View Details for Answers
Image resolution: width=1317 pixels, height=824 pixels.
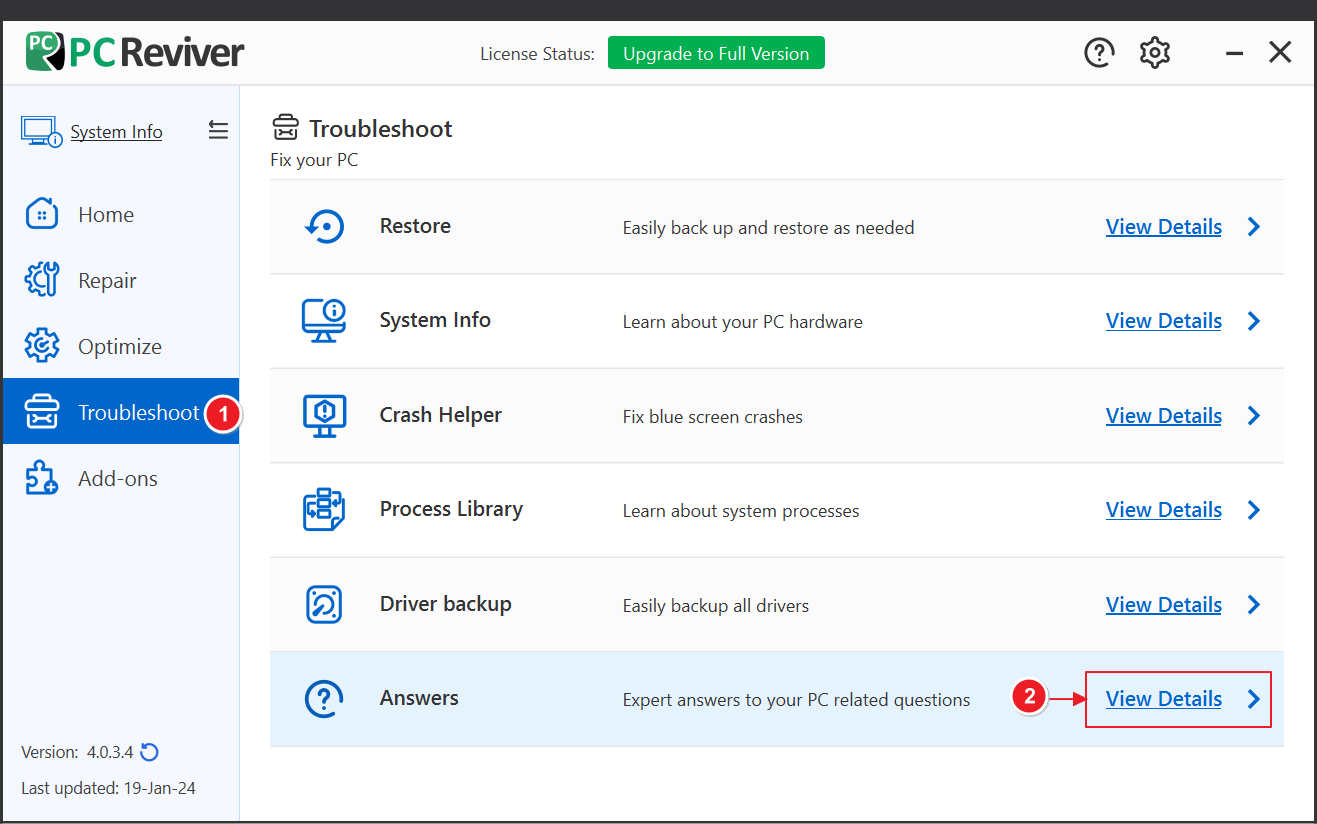click(x=1164, y=699)
